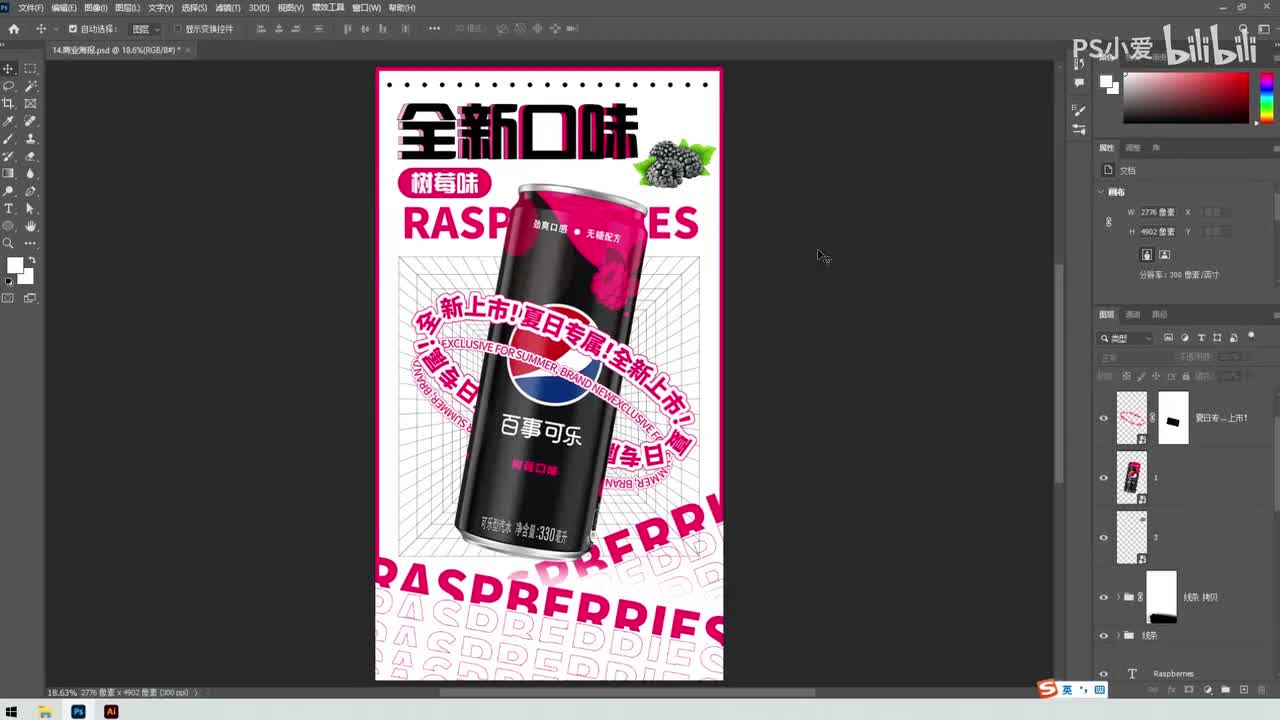Screen dimensions: 1280x720
Task: Click the canvas width W field
Action: click(x=1157, y=212)
